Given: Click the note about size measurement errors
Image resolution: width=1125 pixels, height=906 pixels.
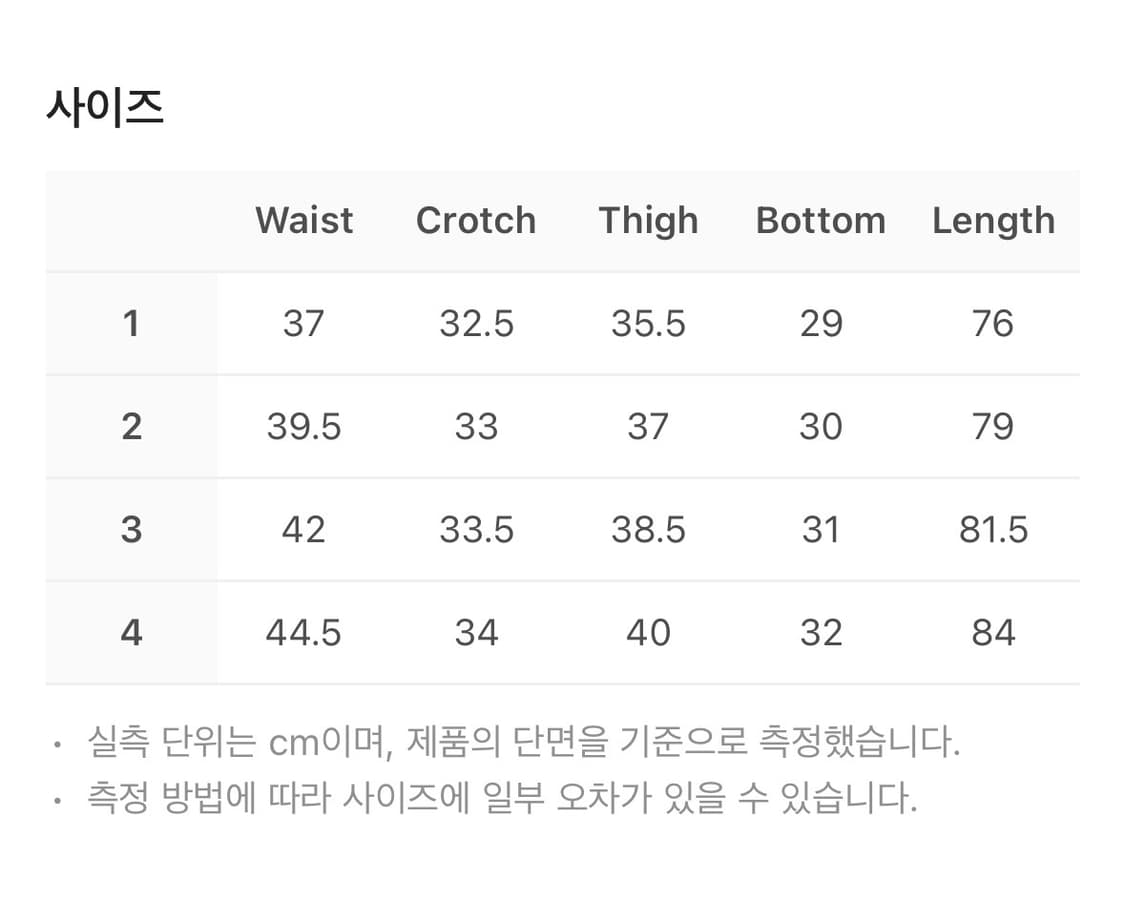Looking at the screenshot, I should click(x=502, y=799).
